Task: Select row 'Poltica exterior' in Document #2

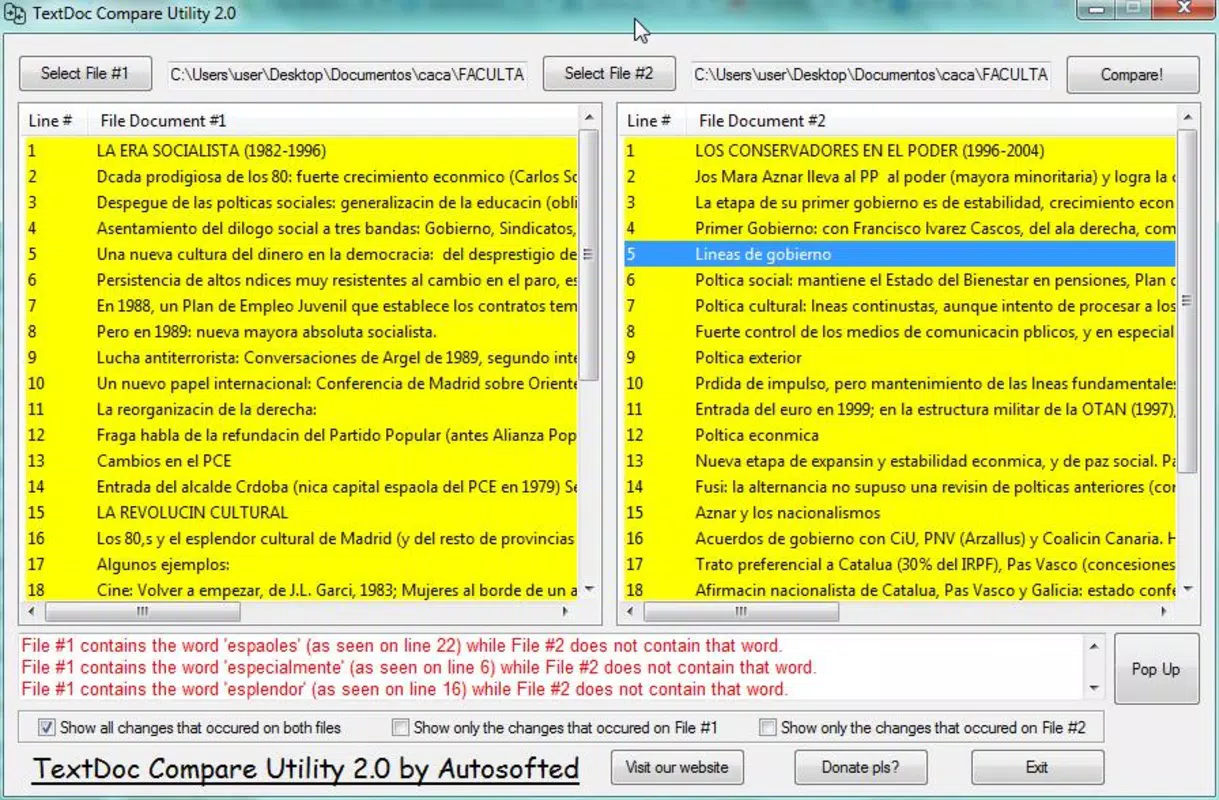Action: 899,357
